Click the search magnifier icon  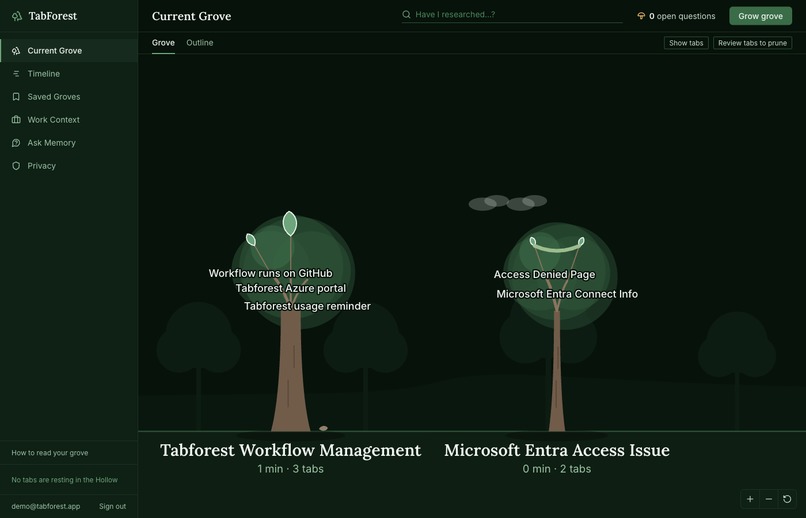(407, 14)
